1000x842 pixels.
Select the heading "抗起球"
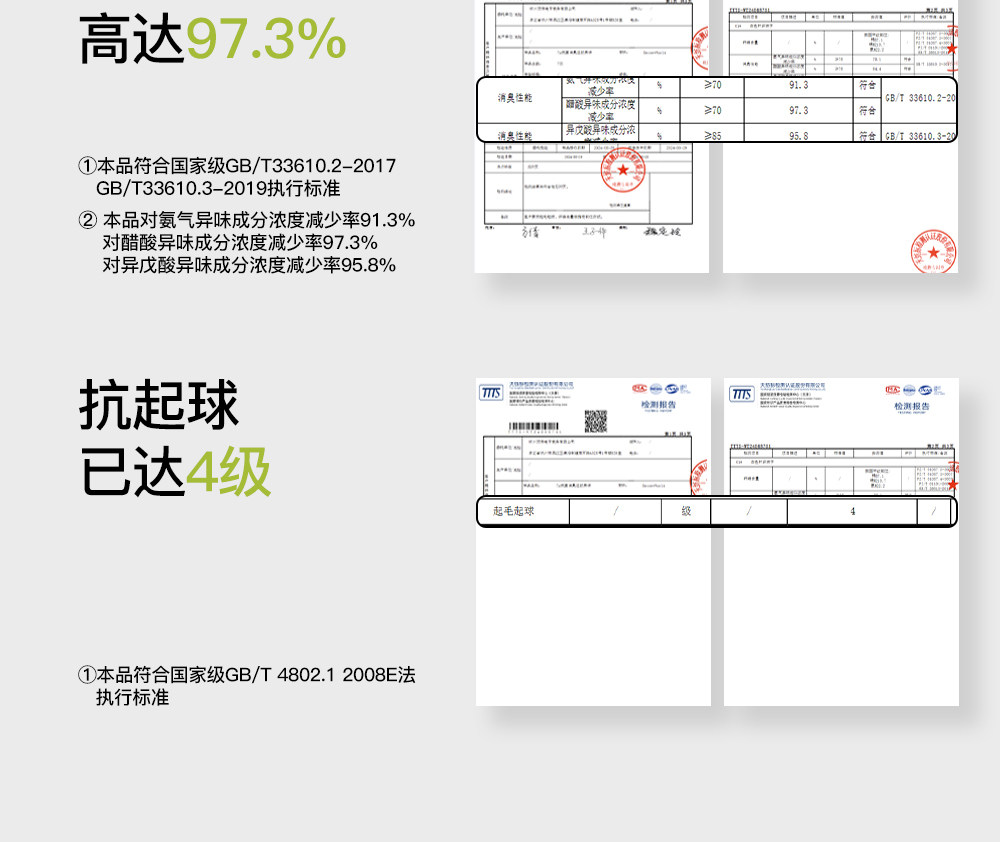coord(159,404)
